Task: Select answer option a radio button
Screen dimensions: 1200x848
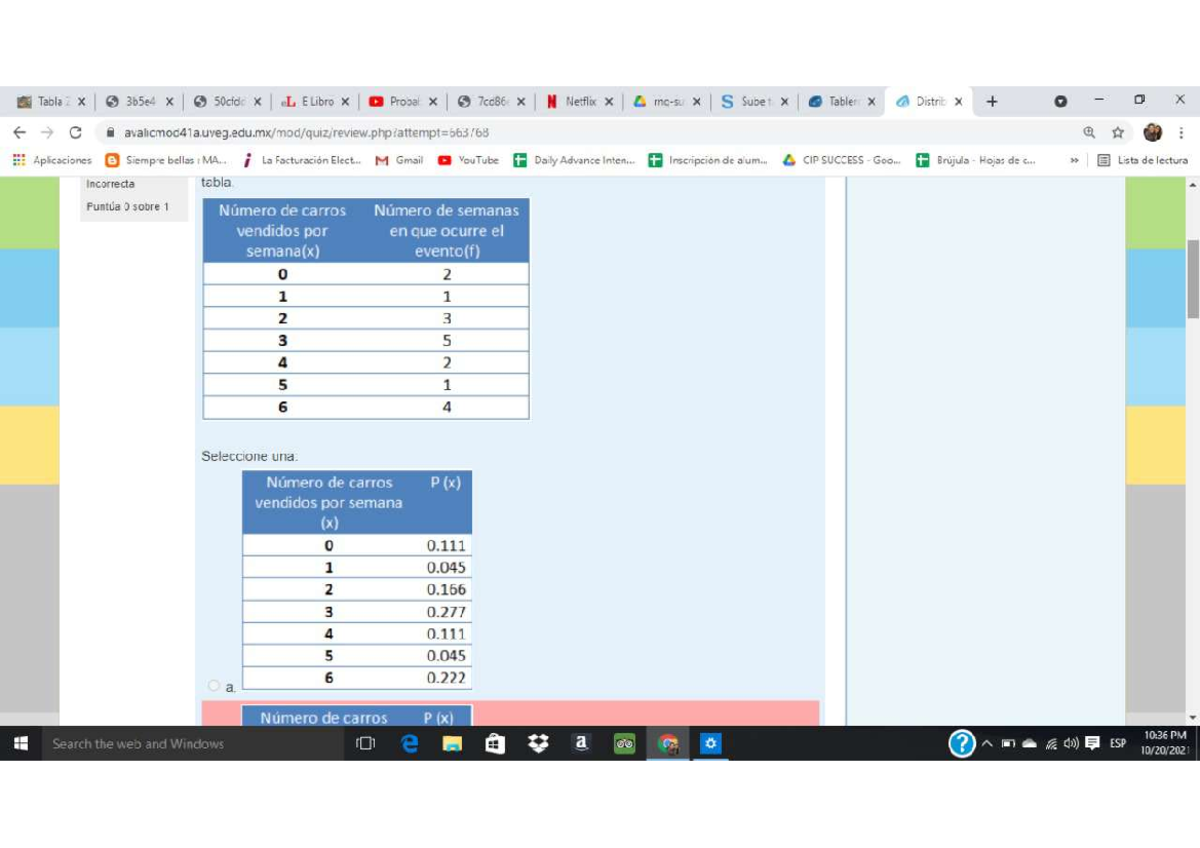Action: click(214, 686)
